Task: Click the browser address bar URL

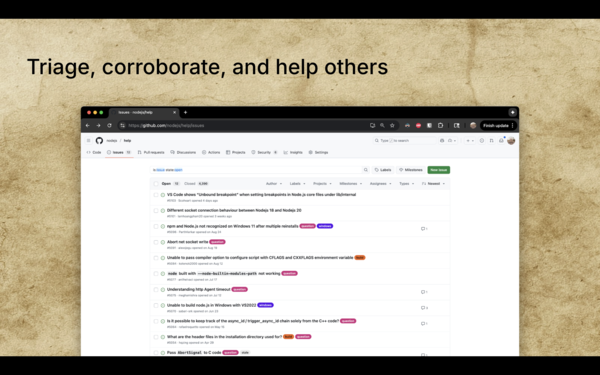Action: (166, 126)
